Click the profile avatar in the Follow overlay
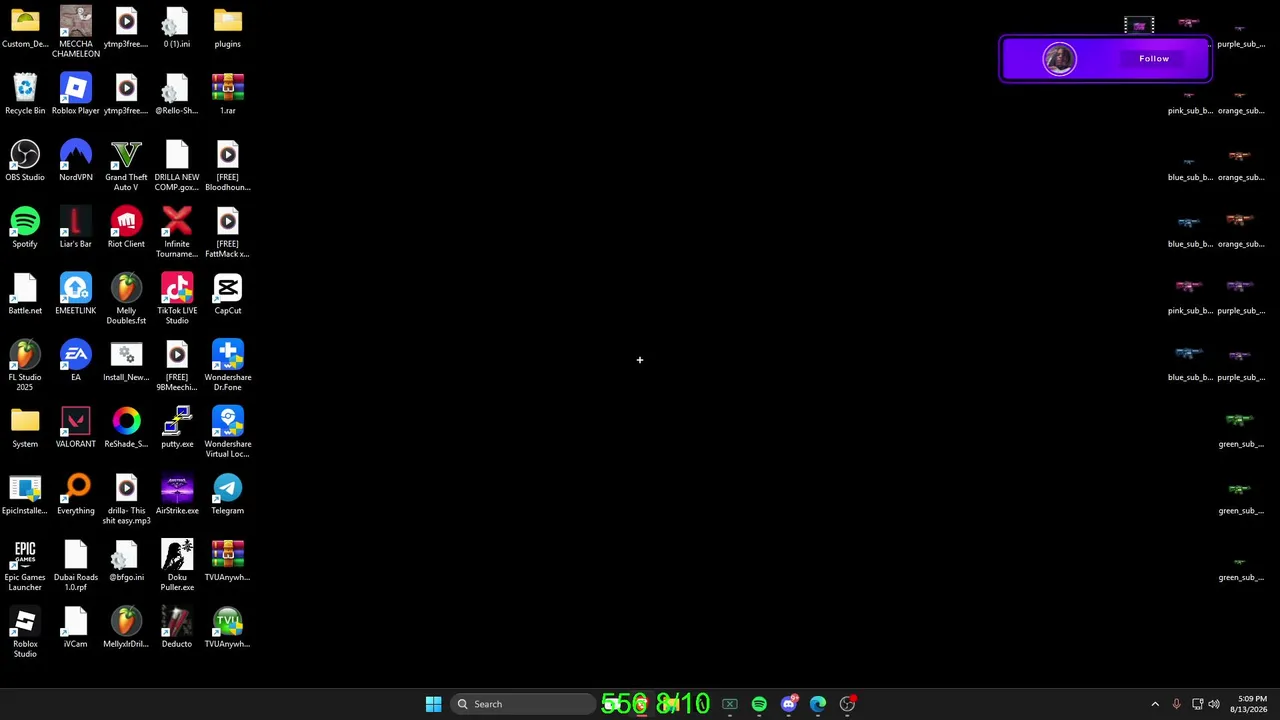The width and height of the screenshot is (1280, 720). (x=1059, y=59)
